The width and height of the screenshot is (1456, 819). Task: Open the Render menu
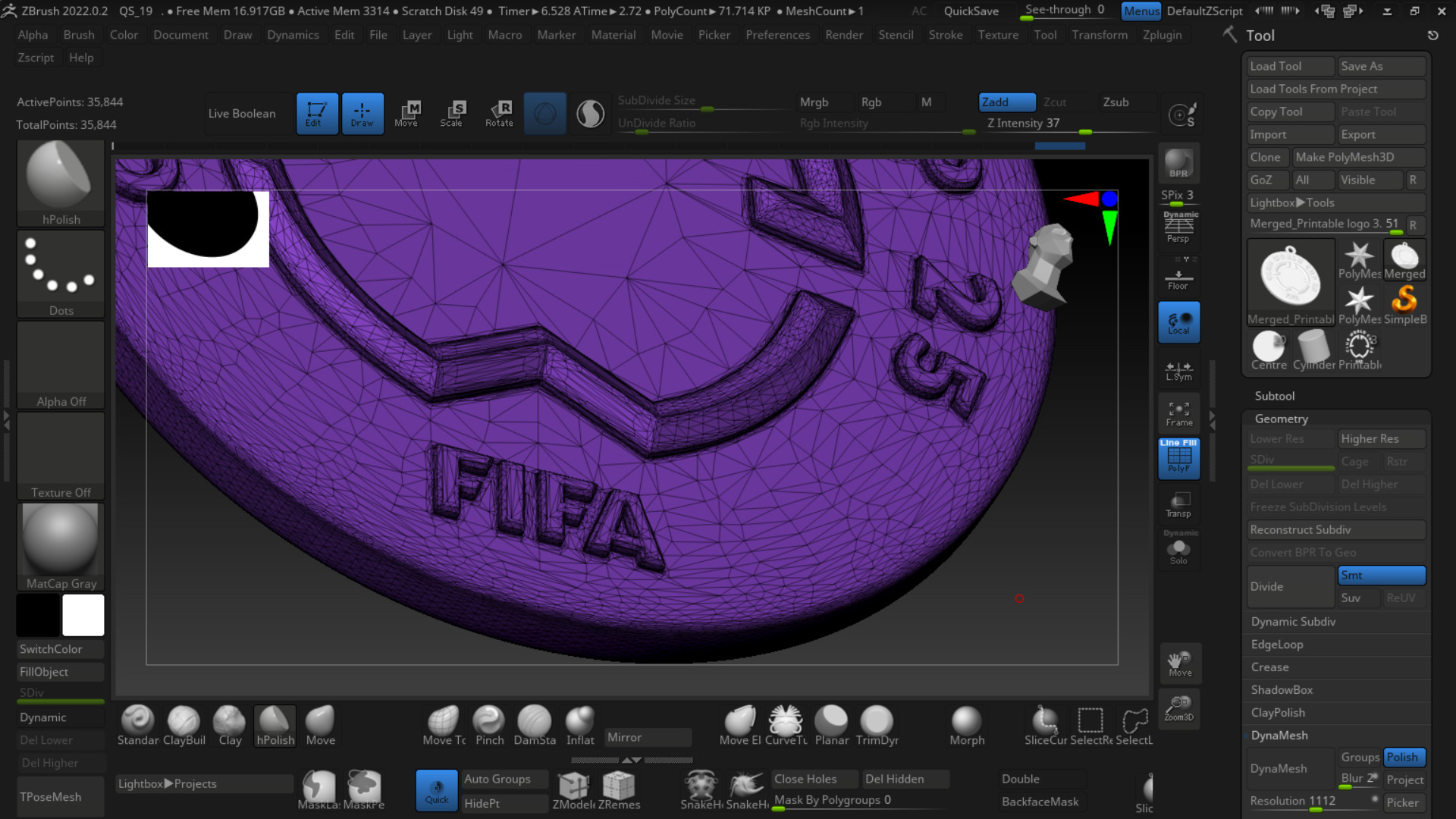(x=844, y=35)
